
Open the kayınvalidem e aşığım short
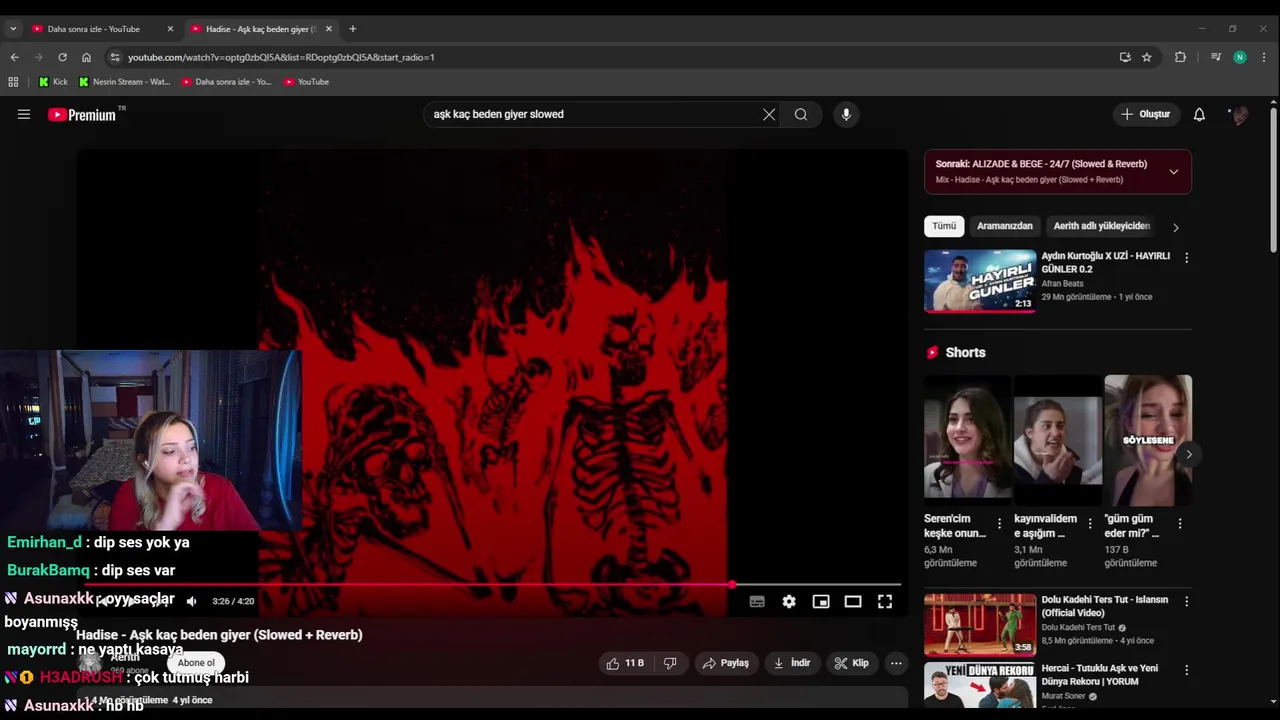(x=1057, y=441)
